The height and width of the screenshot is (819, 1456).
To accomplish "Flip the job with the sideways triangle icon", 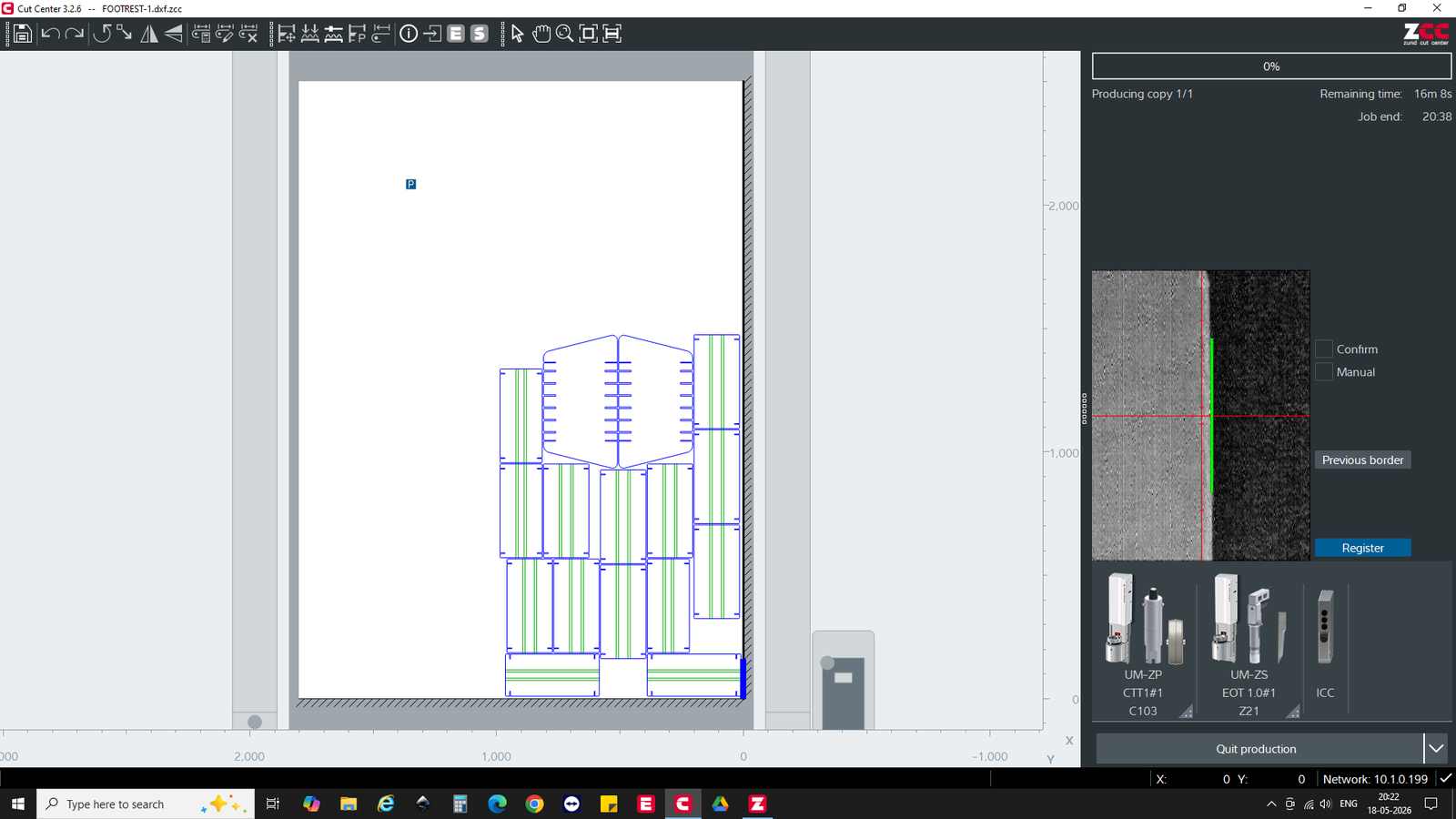I will pos(173,34).
